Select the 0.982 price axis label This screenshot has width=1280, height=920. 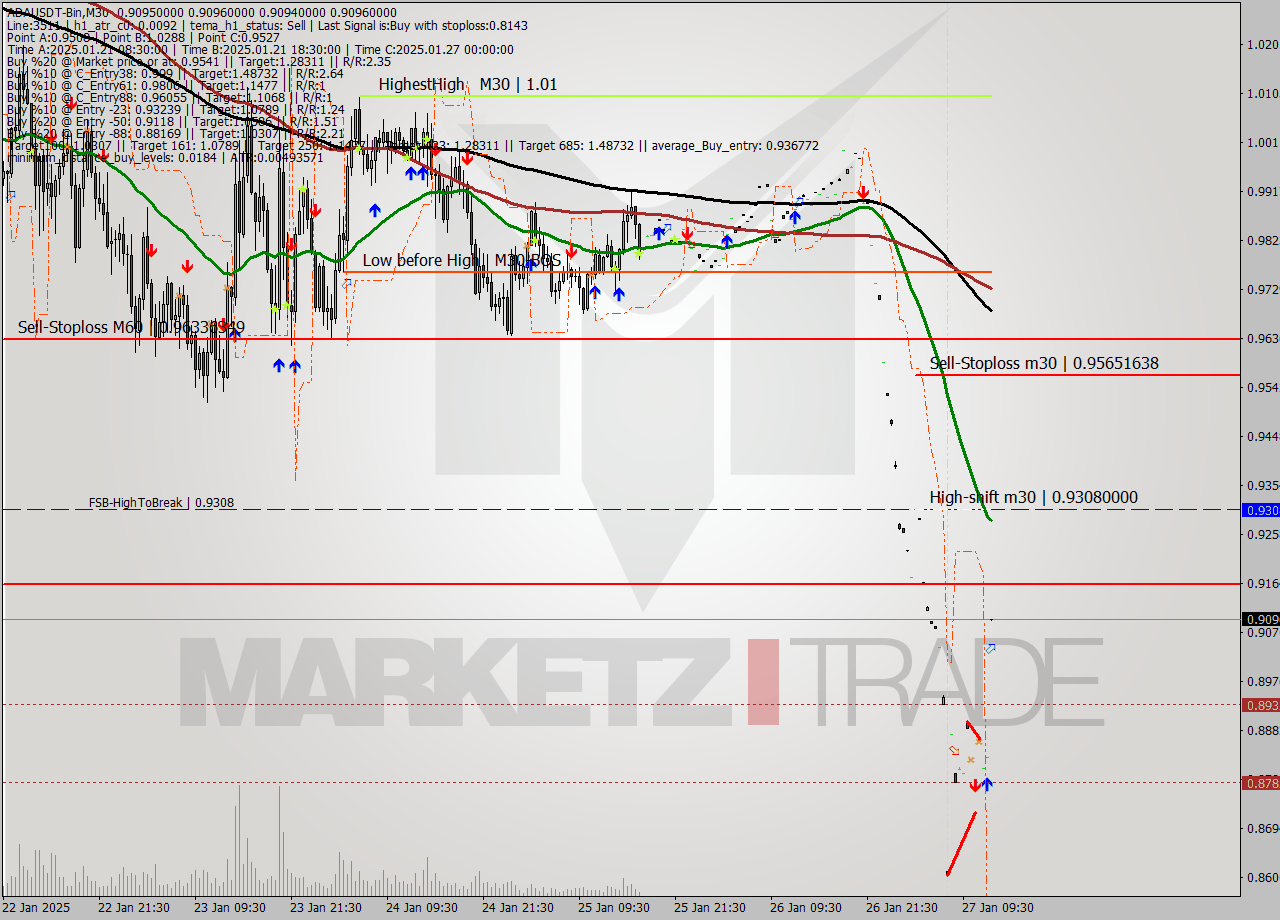1263,241
